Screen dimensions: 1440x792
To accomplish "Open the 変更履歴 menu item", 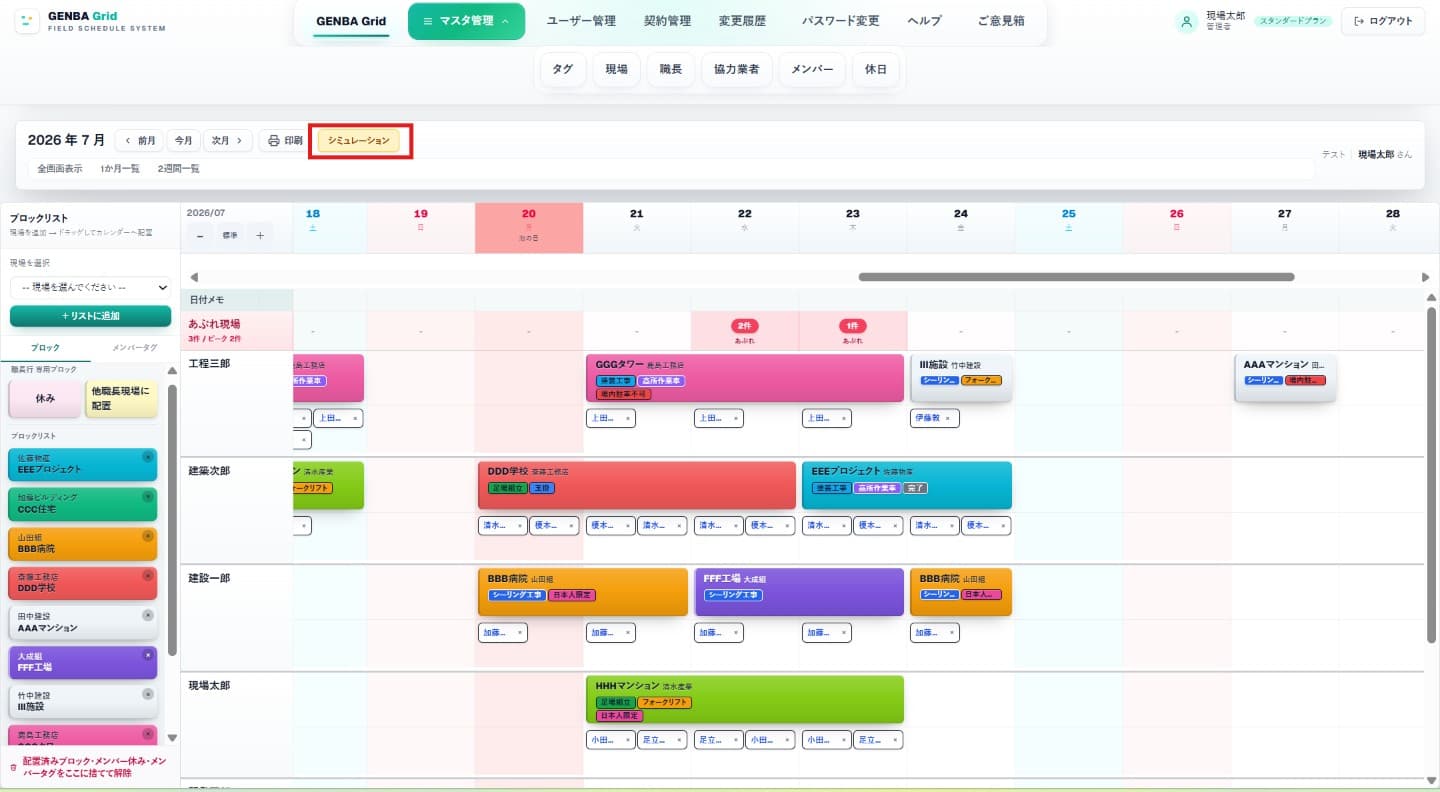I will pos(742,21).
